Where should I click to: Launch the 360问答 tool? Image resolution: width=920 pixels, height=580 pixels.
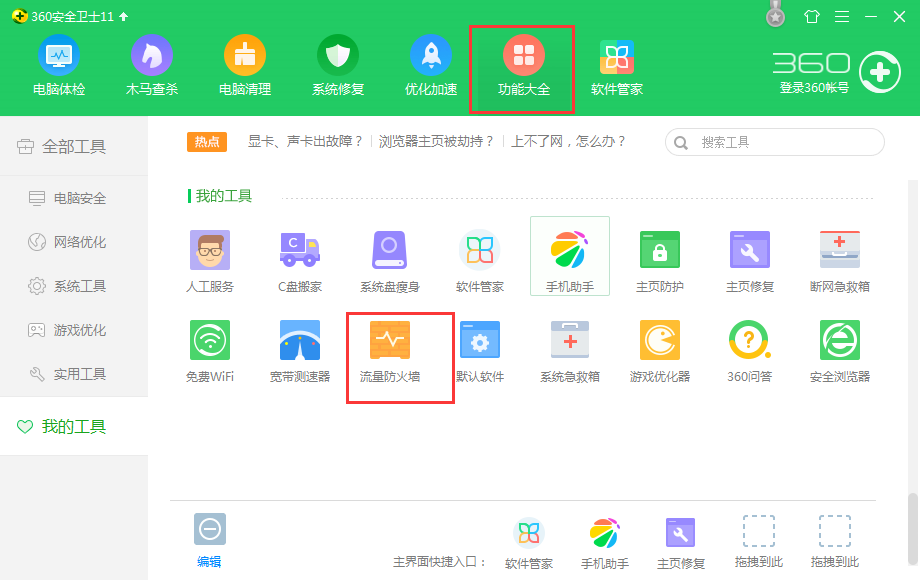(750, 351)
